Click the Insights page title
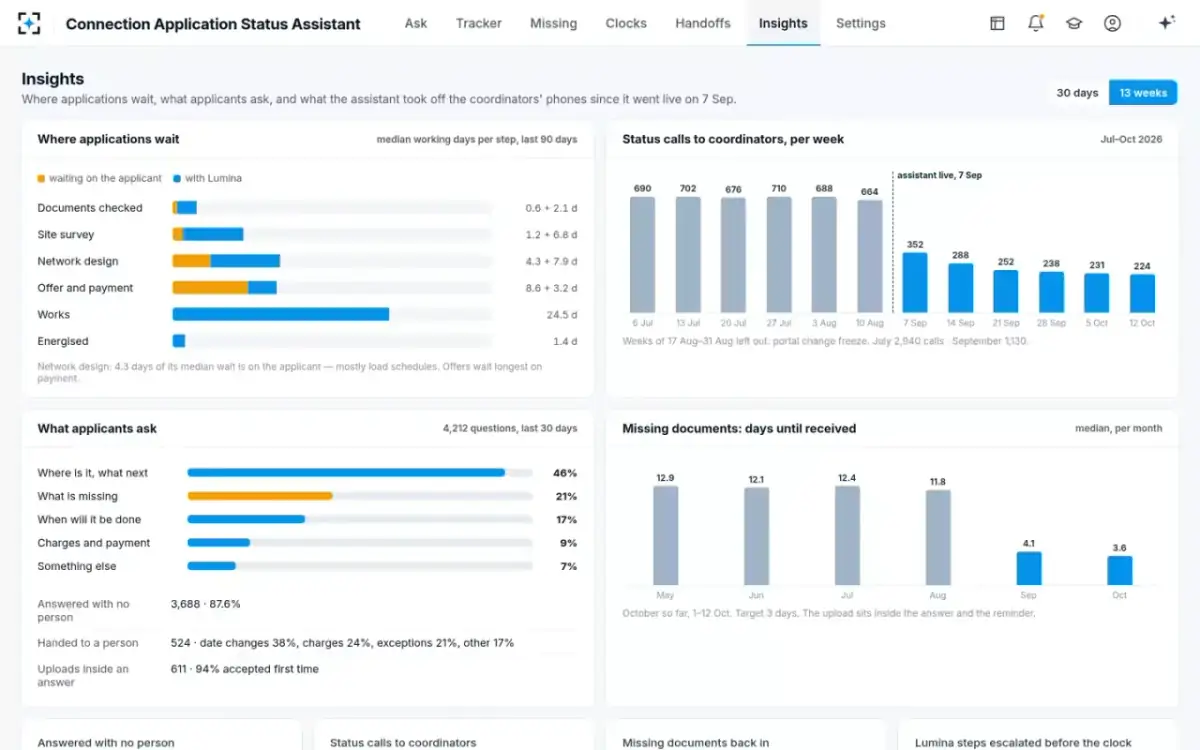This screenshot has height=750, width=1200. [x=53, y=79]
